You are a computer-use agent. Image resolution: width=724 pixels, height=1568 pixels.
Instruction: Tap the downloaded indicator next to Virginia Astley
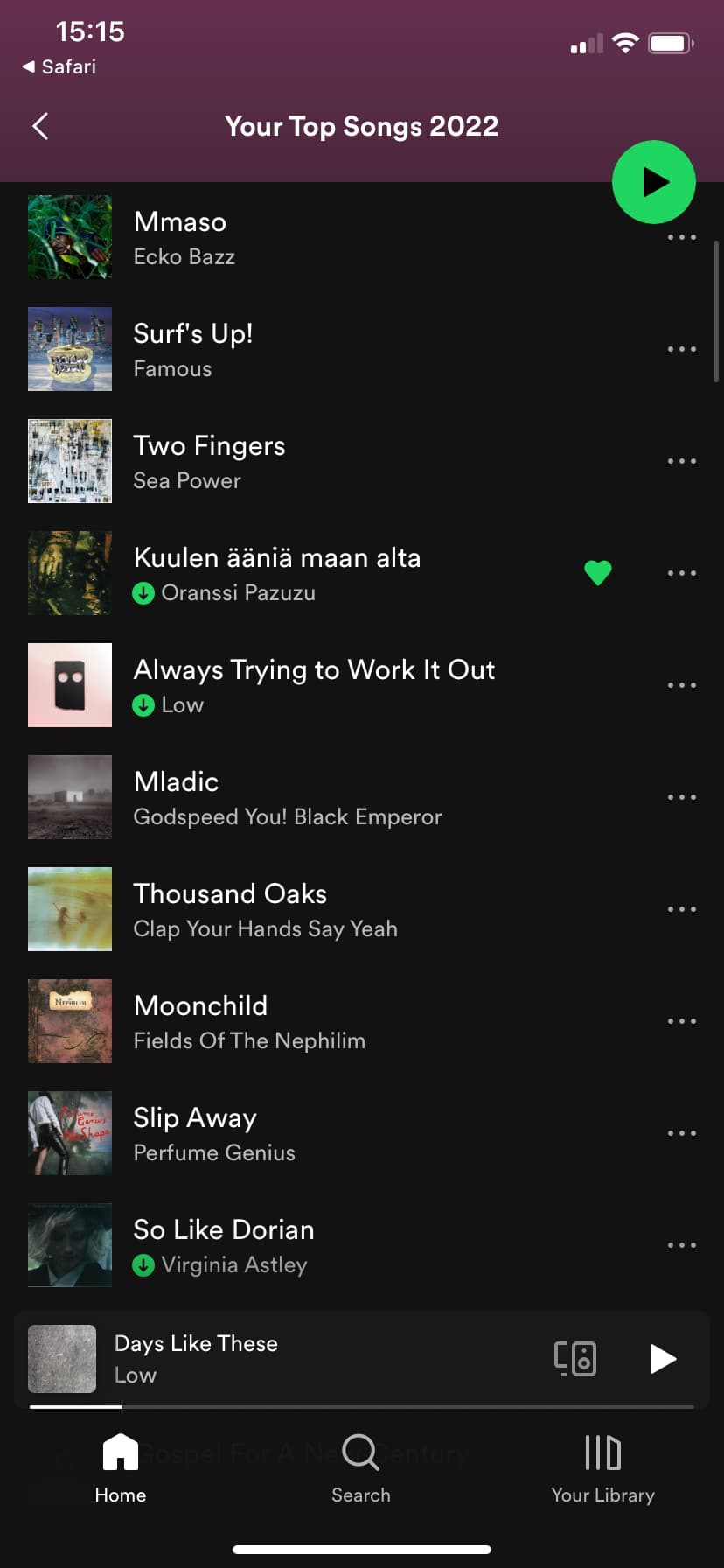(x=143, y=1265)
